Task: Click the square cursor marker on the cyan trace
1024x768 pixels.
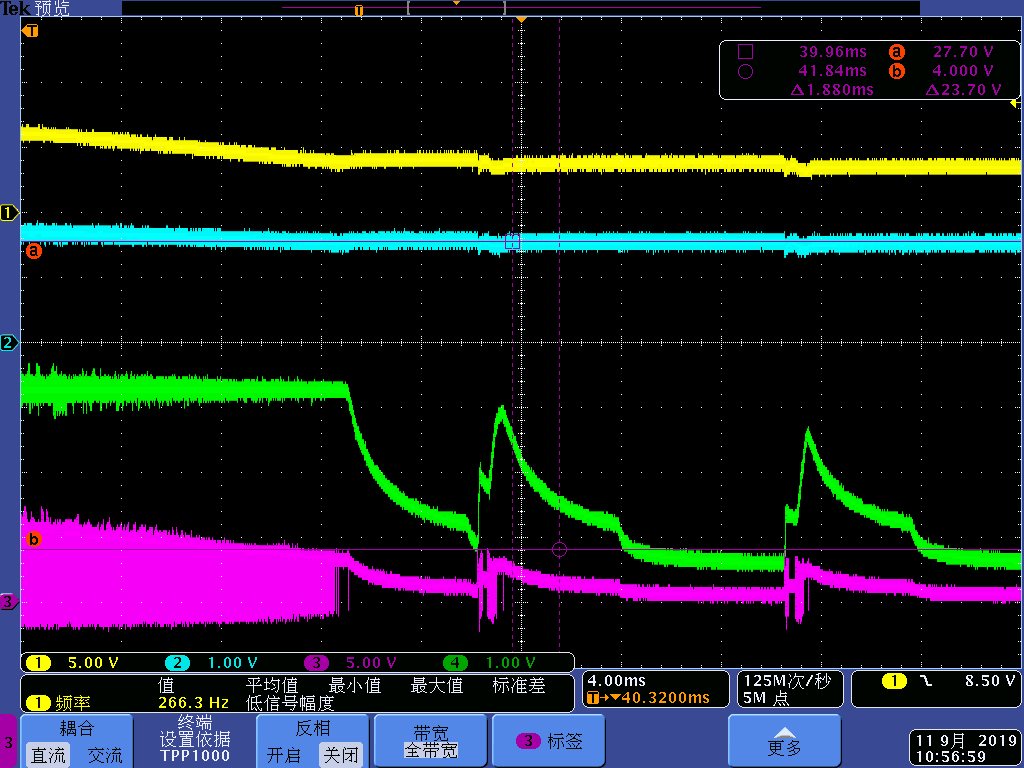Action: (x=512, y=242)
